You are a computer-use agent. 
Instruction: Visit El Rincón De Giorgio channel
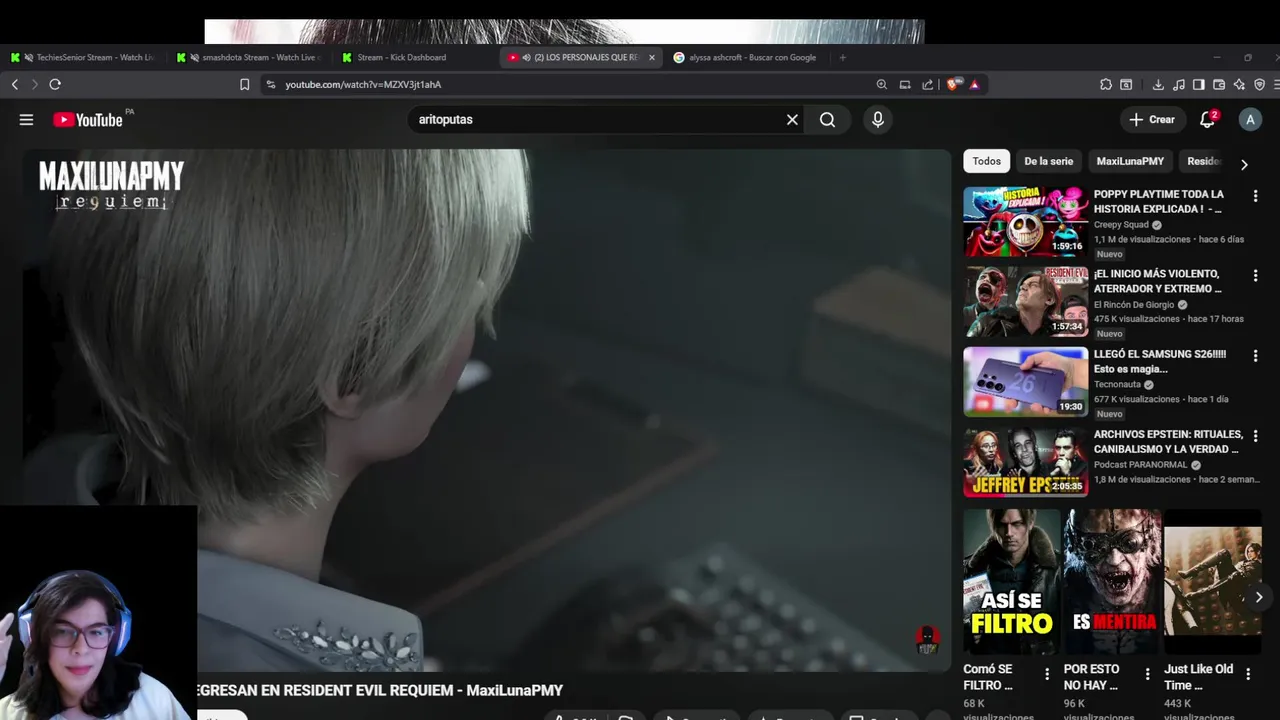1134,305
